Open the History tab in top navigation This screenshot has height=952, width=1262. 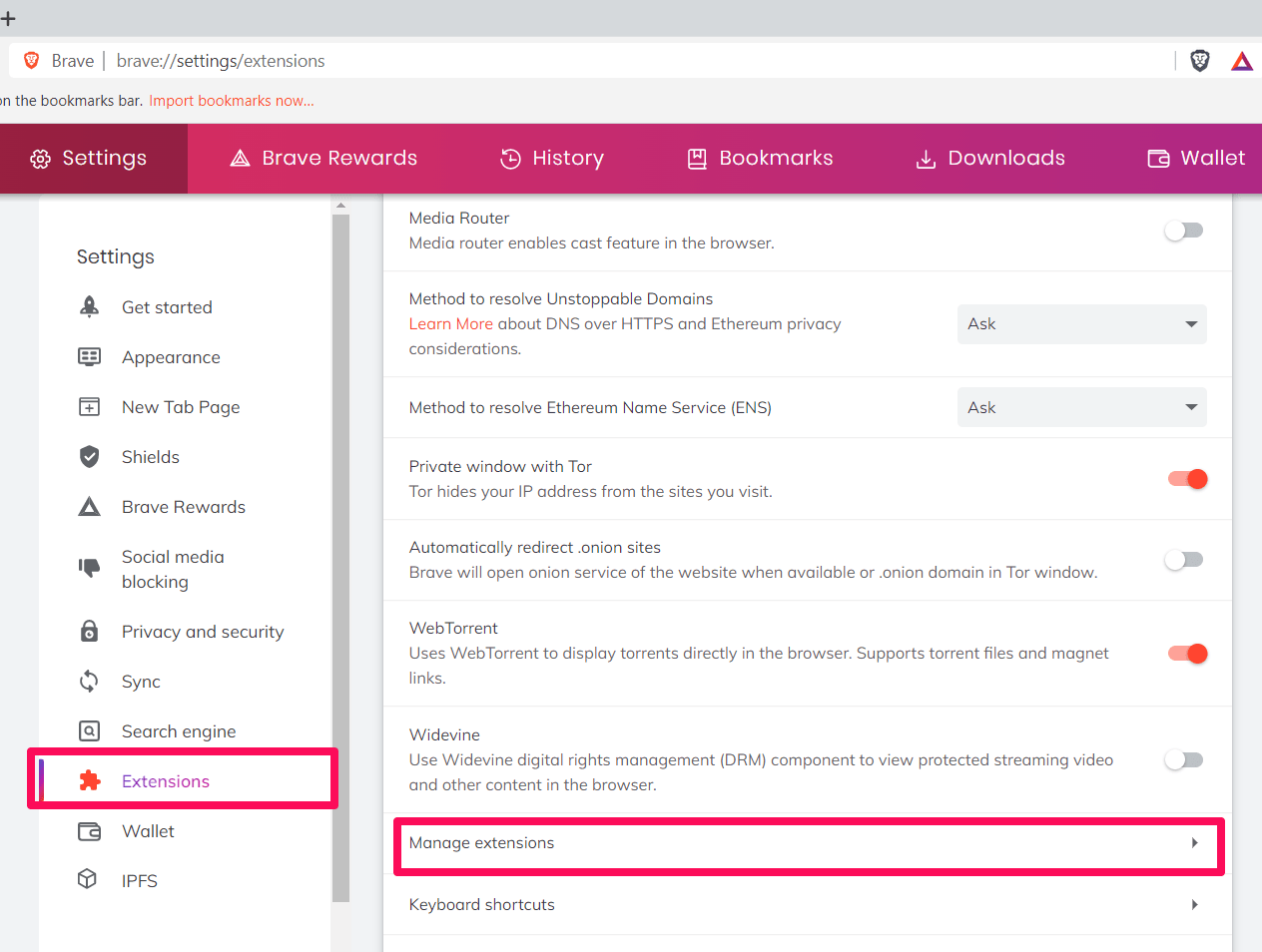click(x=552, y=159)
